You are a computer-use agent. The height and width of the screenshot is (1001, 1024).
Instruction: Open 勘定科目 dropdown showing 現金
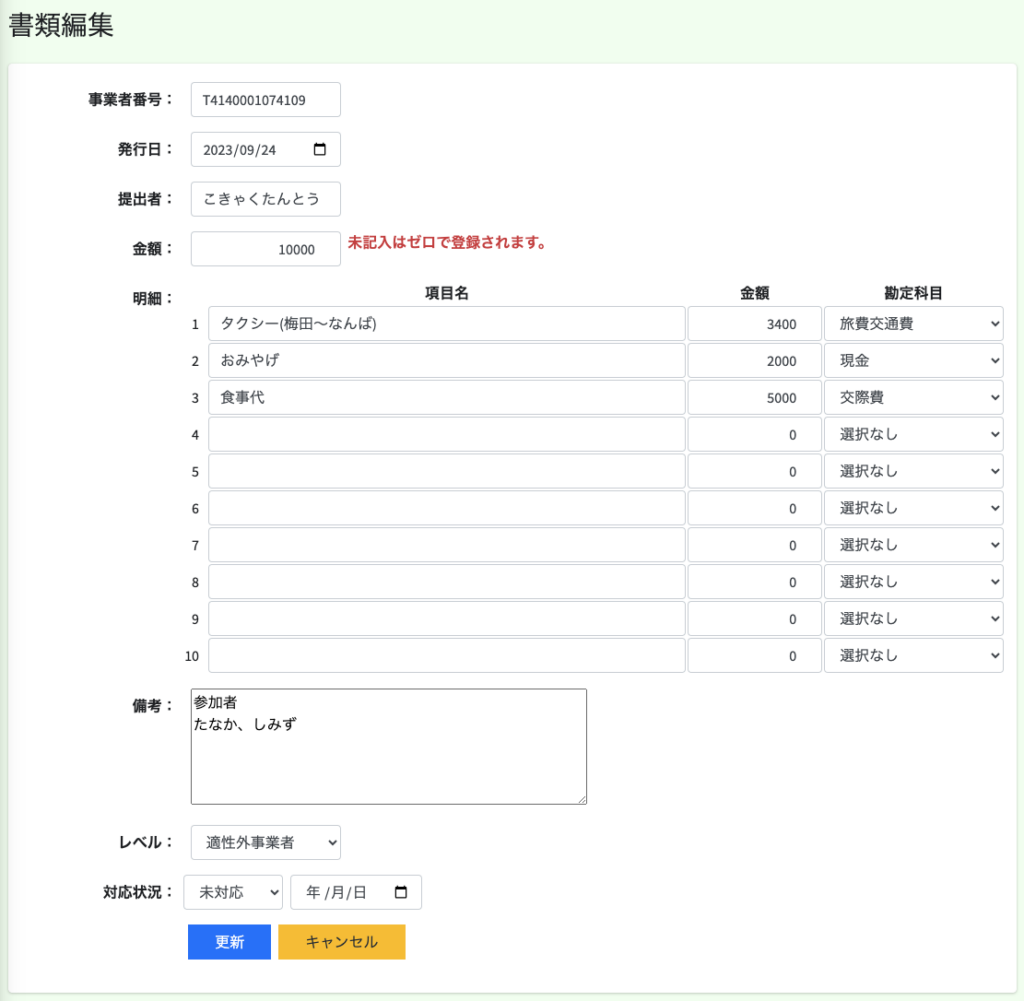point(913,361)
